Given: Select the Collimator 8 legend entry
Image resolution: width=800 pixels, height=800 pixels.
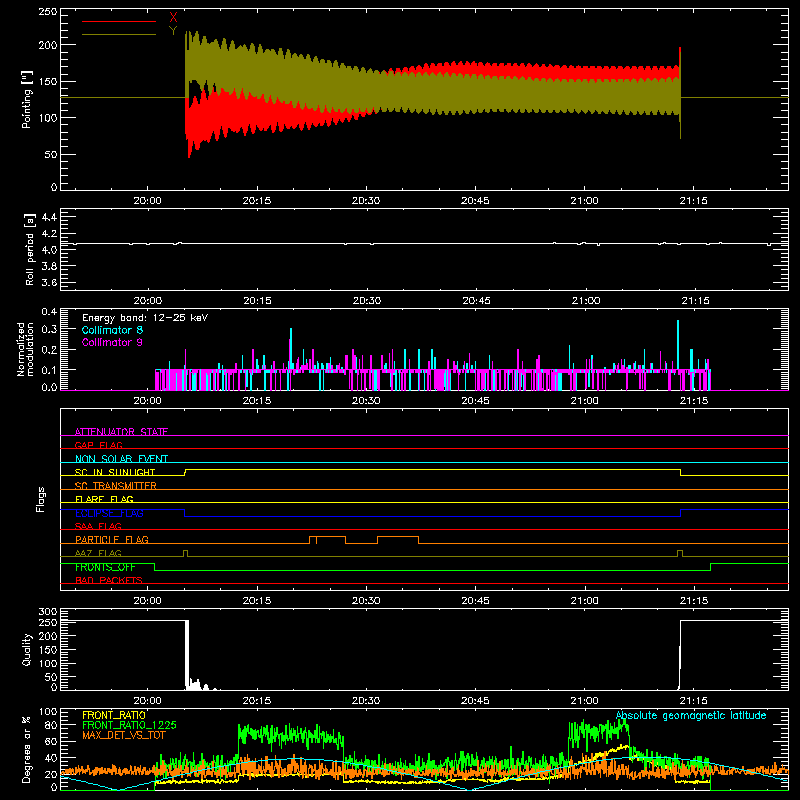Looking at the screenshot, I should click(112, 330).
